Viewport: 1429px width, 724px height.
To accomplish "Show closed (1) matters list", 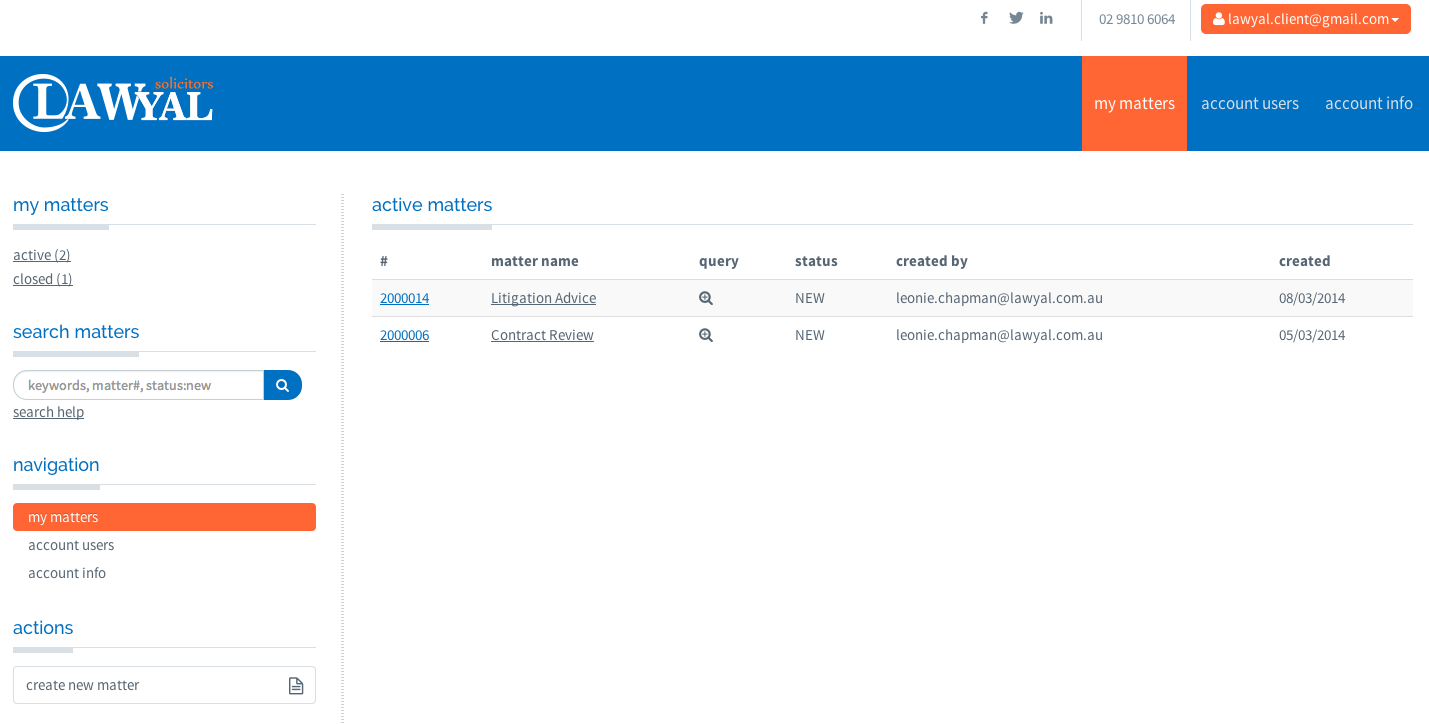I will point(43,279).
